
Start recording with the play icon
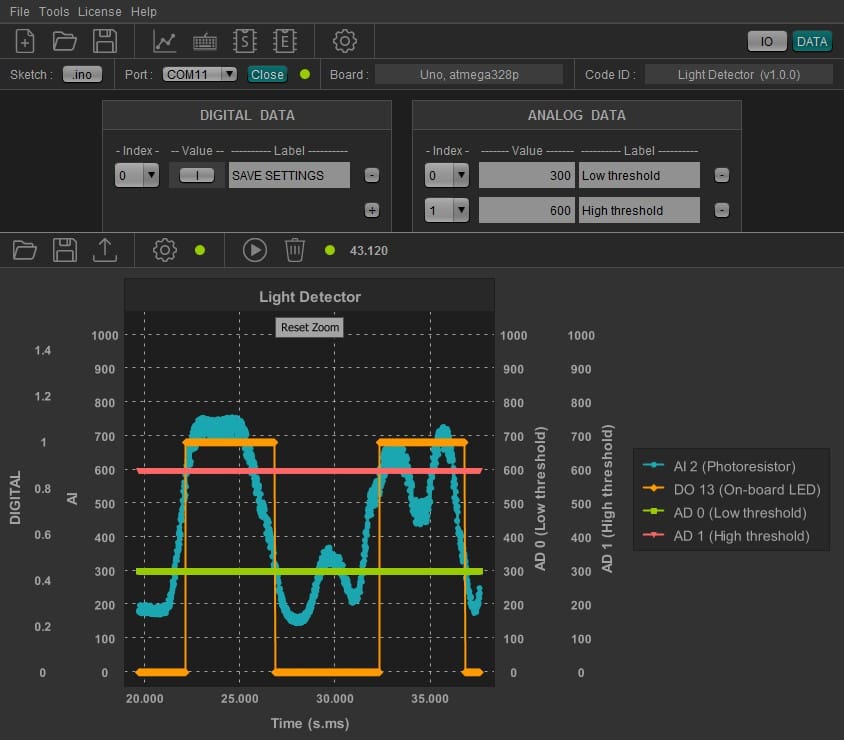pos(255,250)
